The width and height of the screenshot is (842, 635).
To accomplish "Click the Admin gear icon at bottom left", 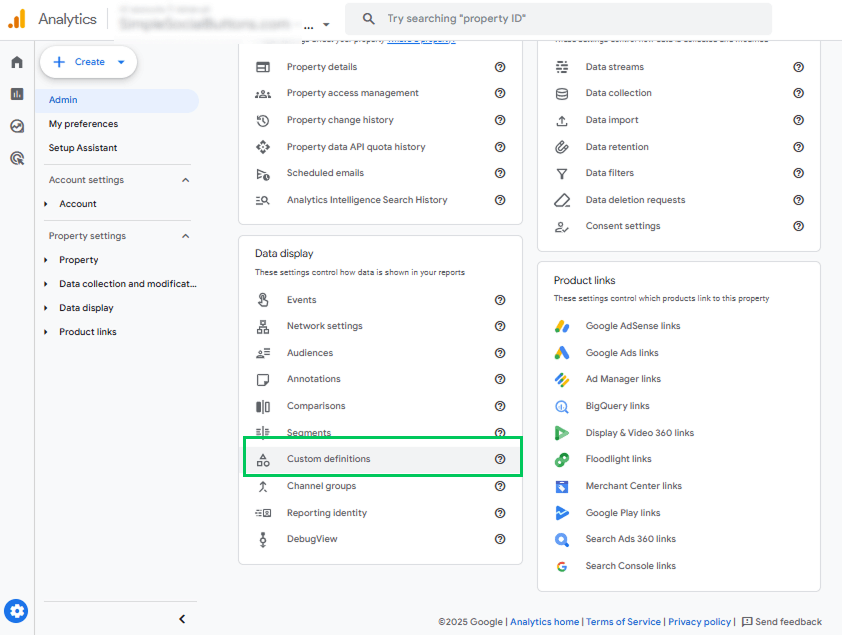I will [16, 611].
